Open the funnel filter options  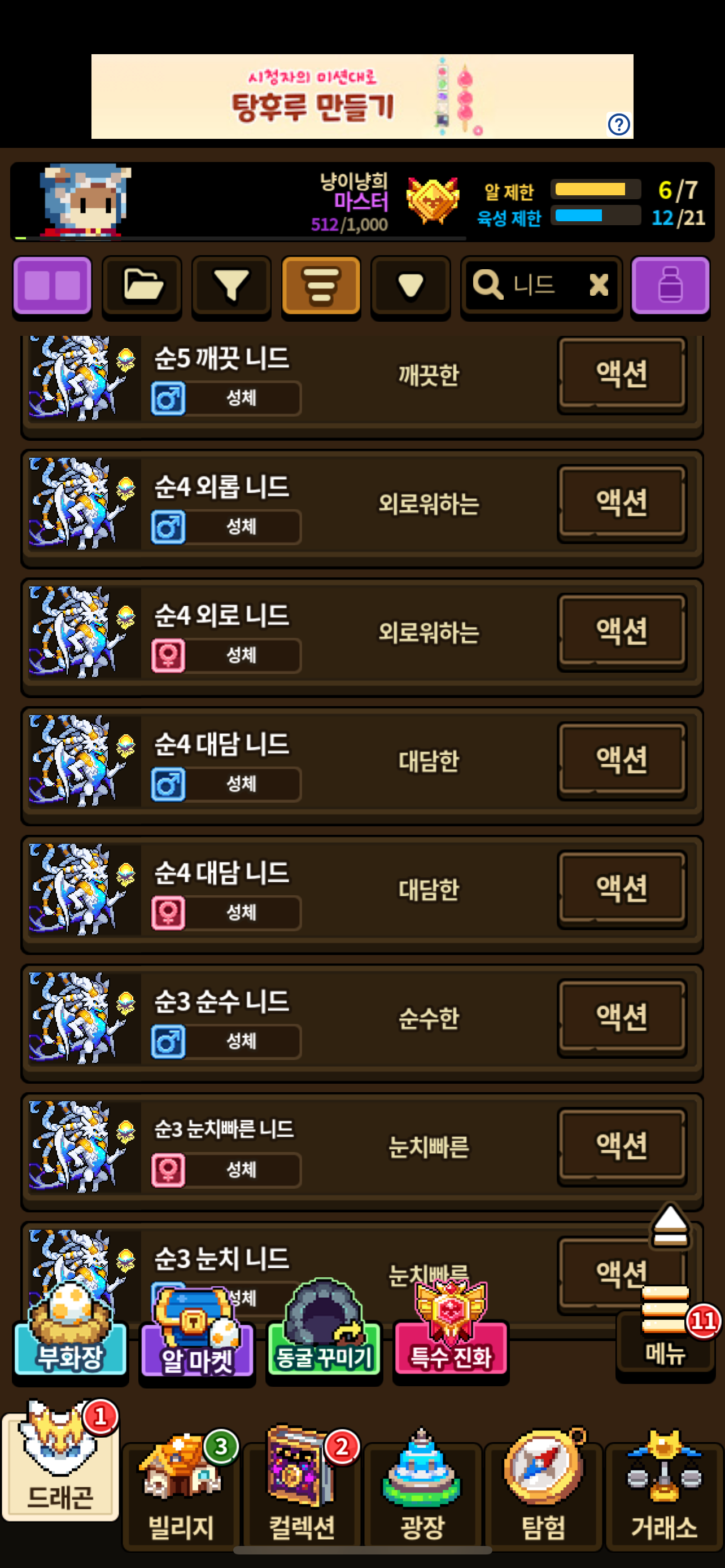pos(232,286)
